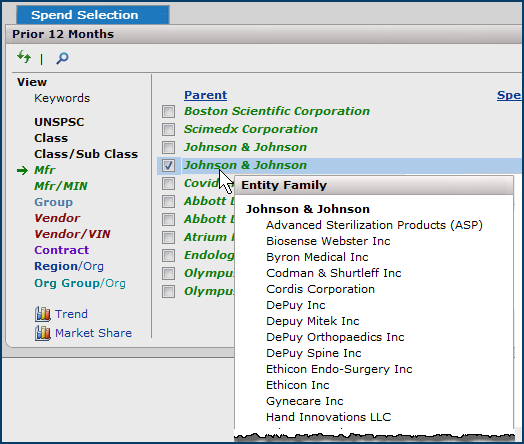
Task: Click the Trend bar chart icon
Action: click(x=43, y=314)
